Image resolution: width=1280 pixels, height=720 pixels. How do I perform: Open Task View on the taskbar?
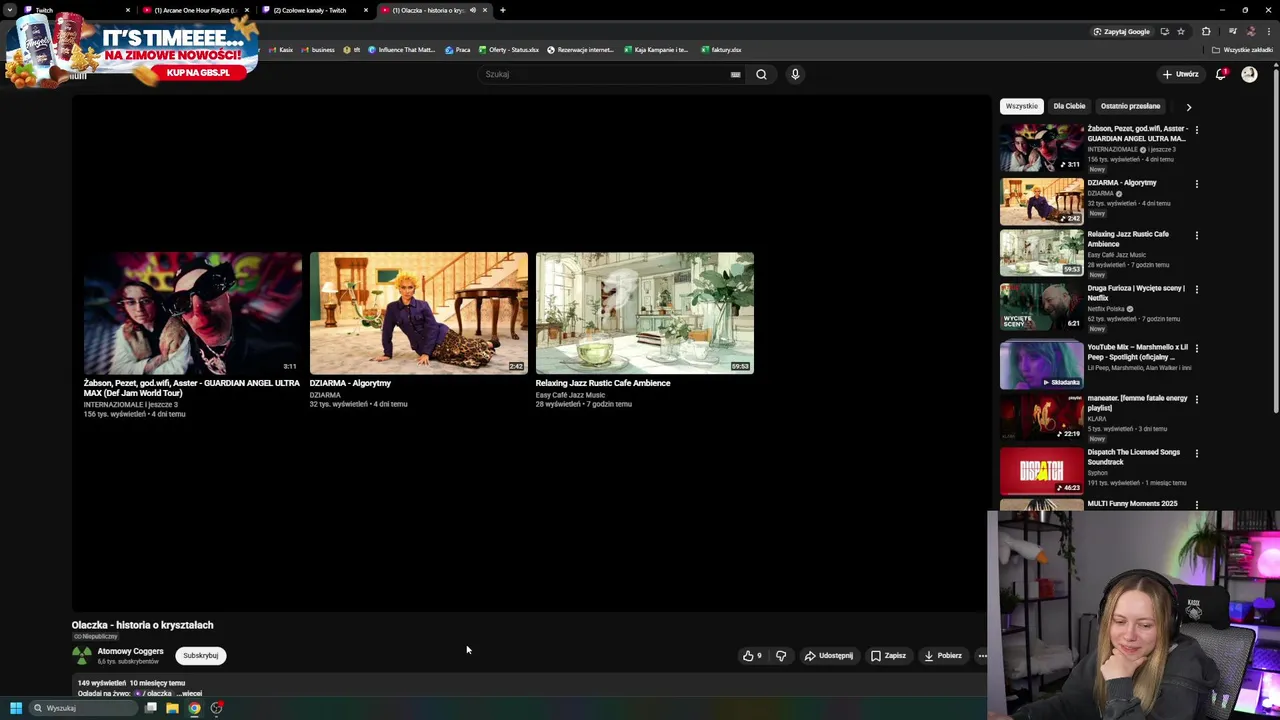(x=151, y=708)
